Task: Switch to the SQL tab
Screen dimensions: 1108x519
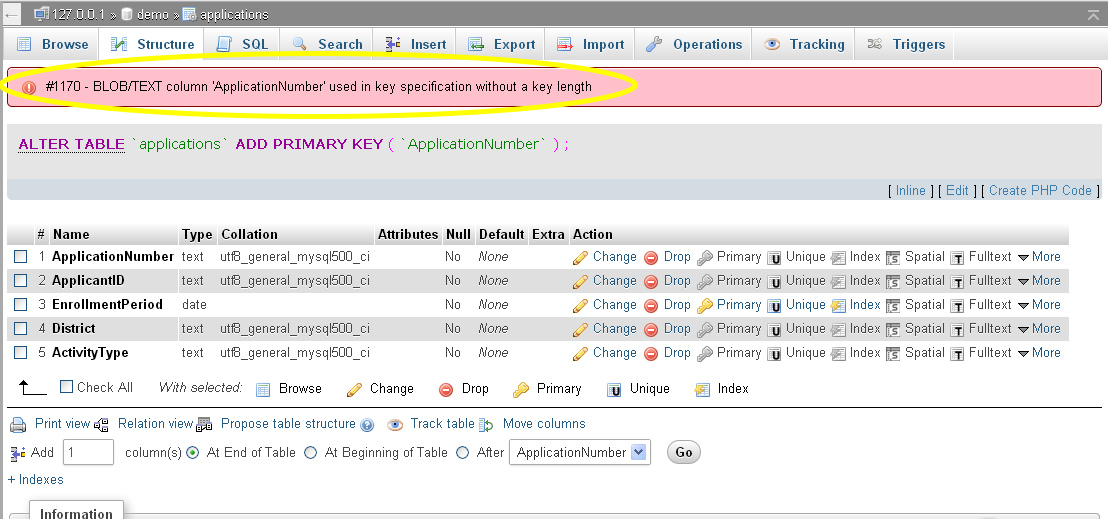Action: (242, 44)
